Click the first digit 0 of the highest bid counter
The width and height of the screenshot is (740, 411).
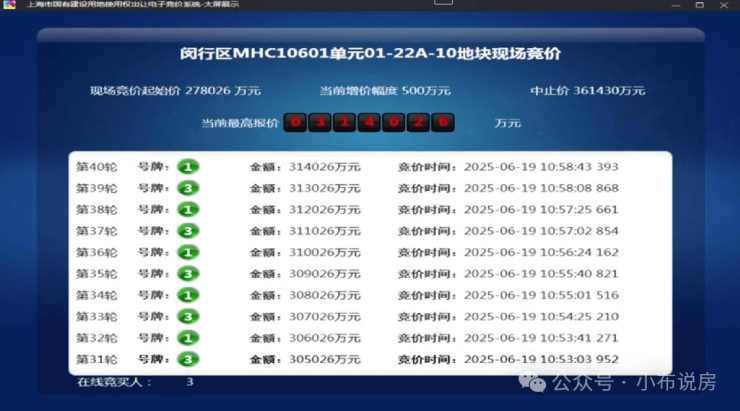tap(295, 122)
